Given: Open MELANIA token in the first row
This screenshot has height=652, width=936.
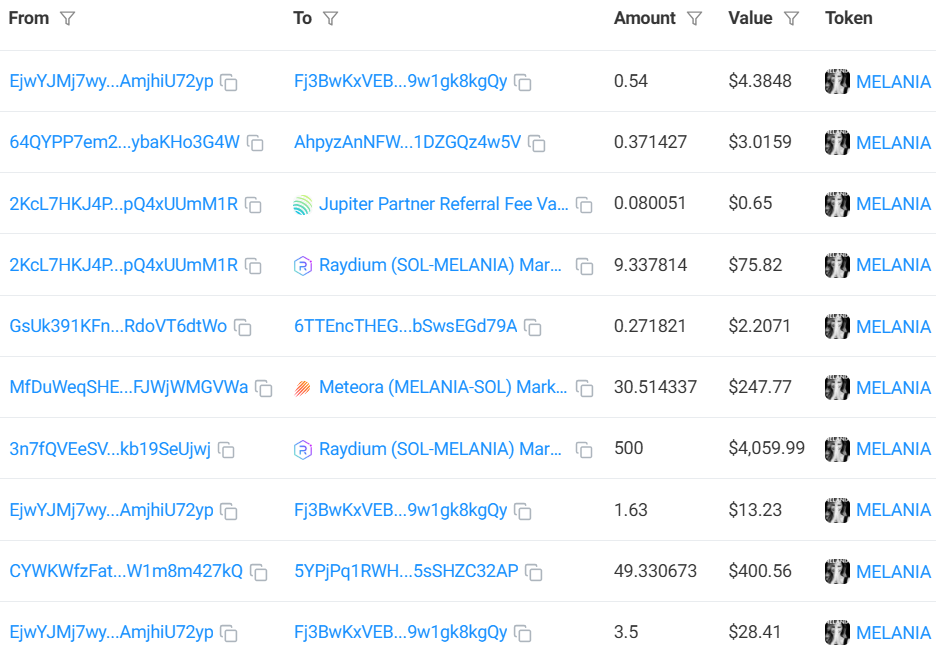Looking at the screenshot, I should pos(893,82).
